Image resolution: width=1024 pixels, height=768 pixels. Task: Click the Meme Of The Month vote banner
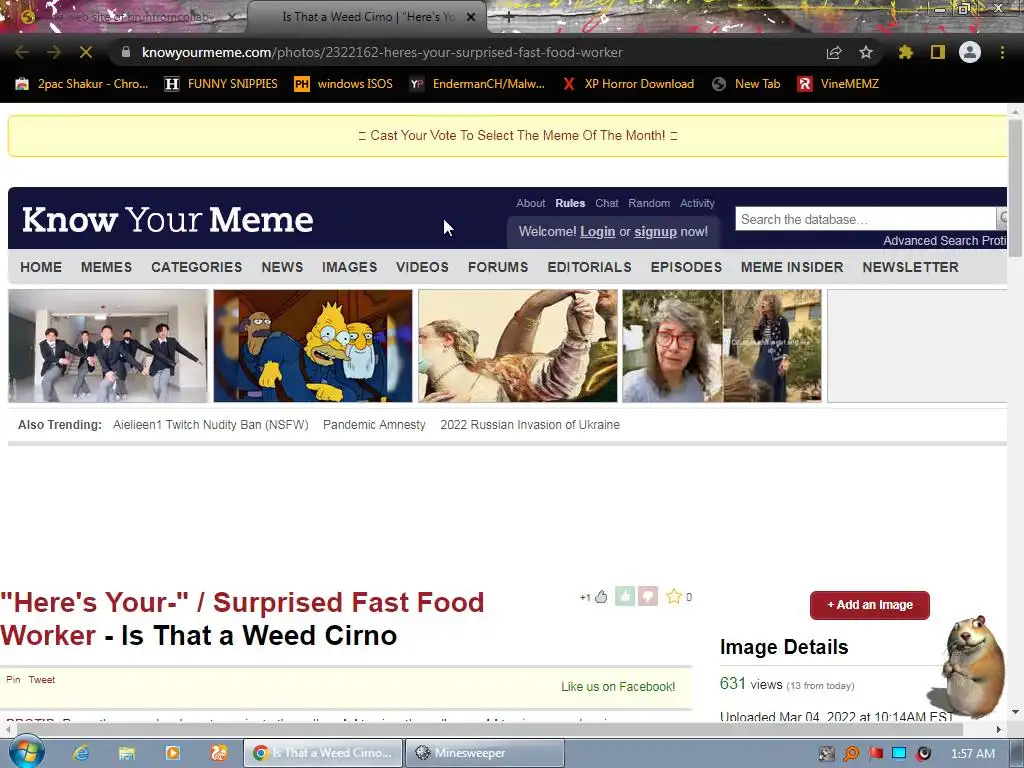coord(518,135)
